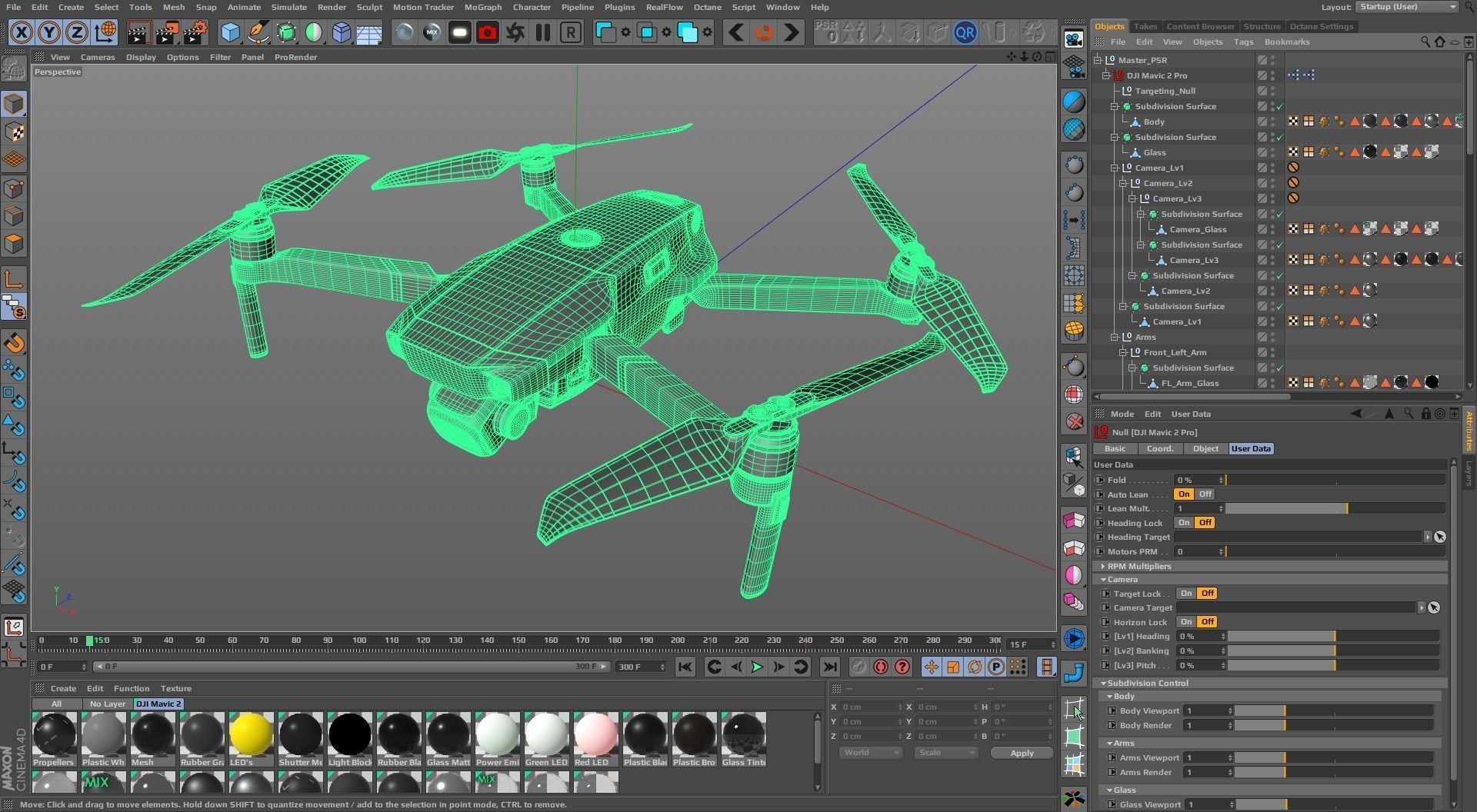Turn Horizon Lock Off
Image resolution: width=1477 pixels, height=812 pixels.
point(1207,622)
